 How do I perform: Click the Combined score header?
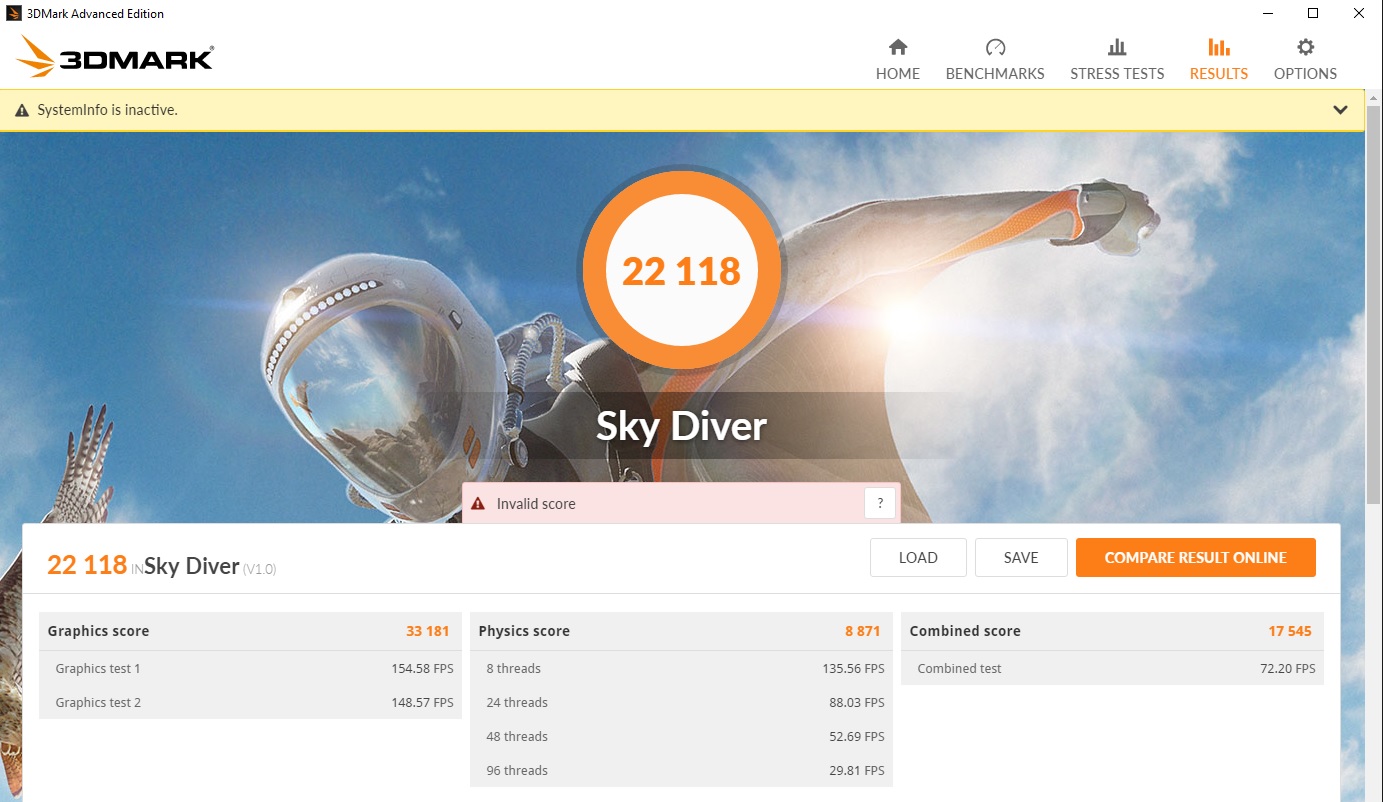965,631
